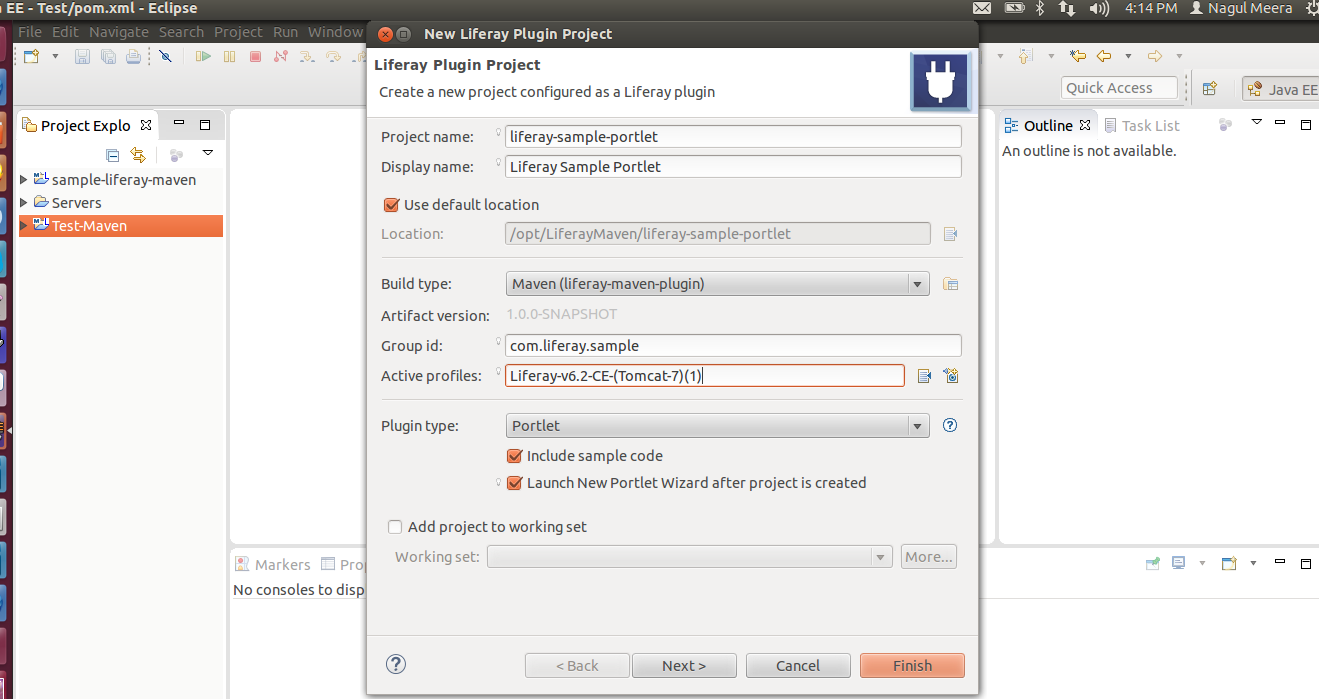Browse for a custom project Location
The image size is (1319, 699).
coord(949,233)
